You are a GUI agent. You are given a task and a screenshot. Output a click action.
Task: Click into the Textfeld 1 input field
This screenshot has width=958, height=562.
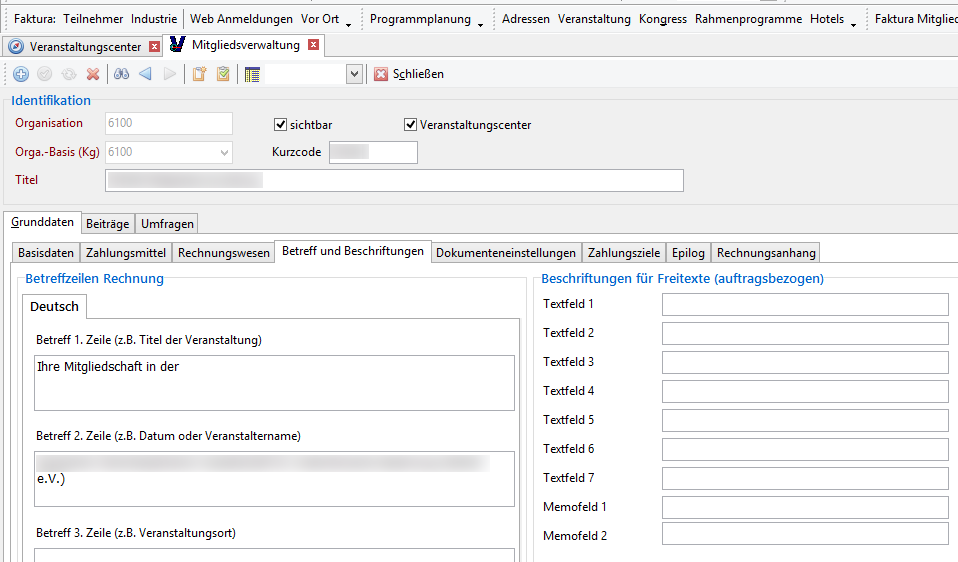(804, 304)
